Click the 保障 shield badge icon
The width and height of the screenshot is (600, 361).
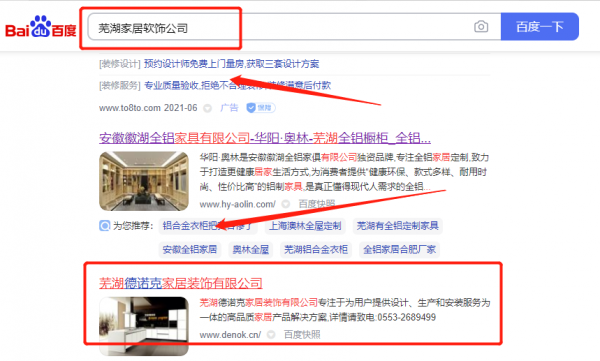coord(261,108)
